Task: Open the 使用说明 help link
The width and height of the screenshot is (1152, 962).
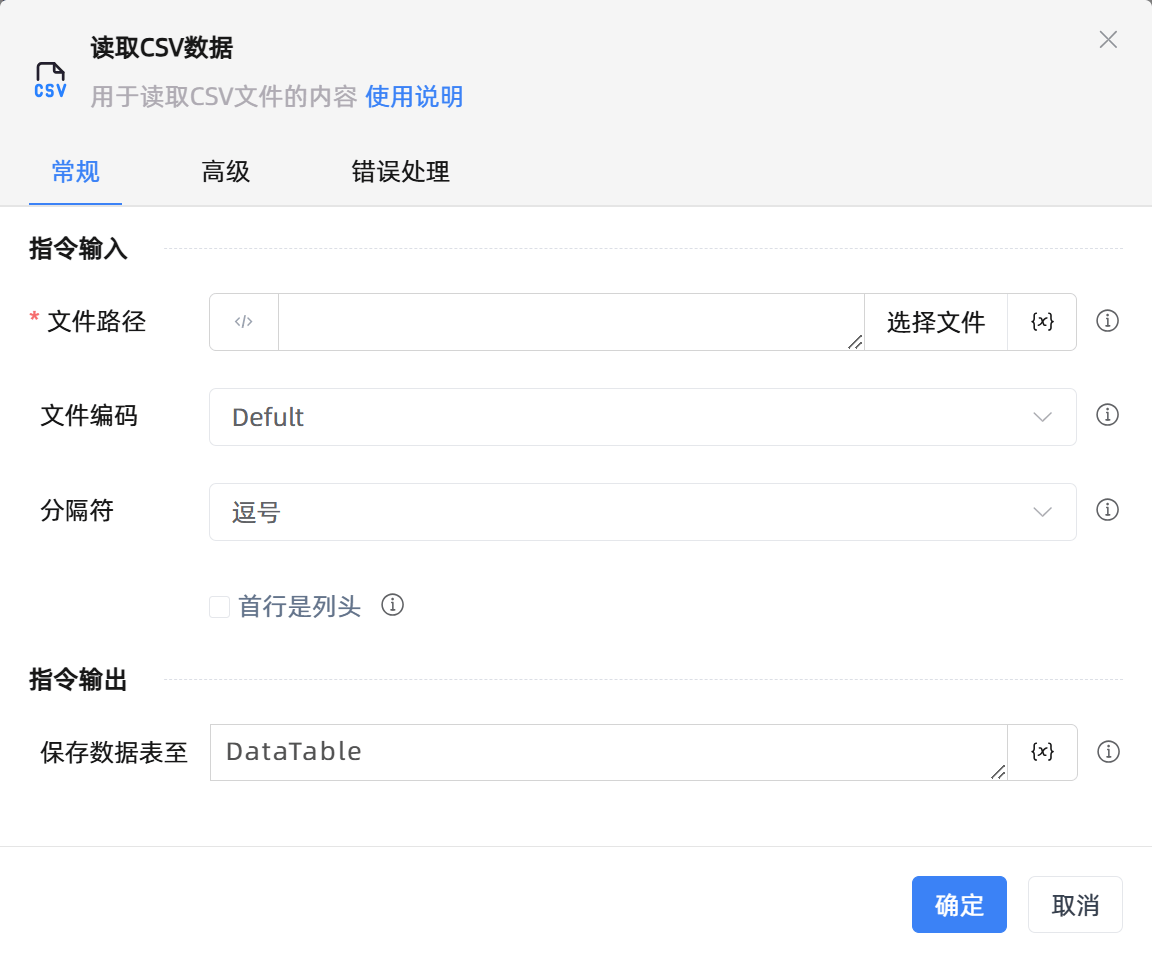Action: 414,97
